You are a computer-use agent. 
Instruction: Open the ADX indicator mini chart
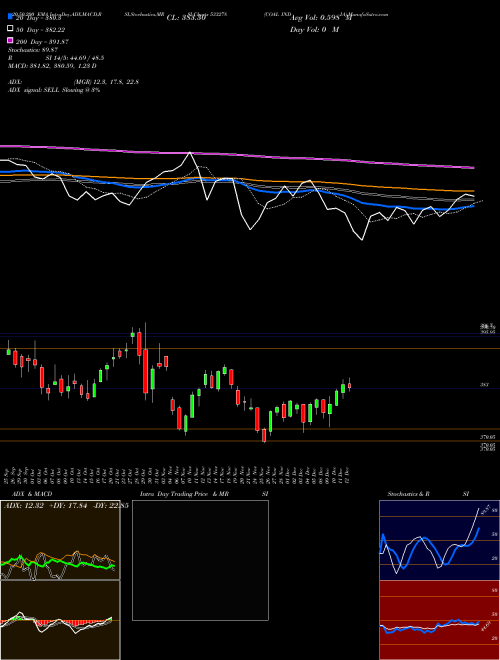click(x=60, y=540)
